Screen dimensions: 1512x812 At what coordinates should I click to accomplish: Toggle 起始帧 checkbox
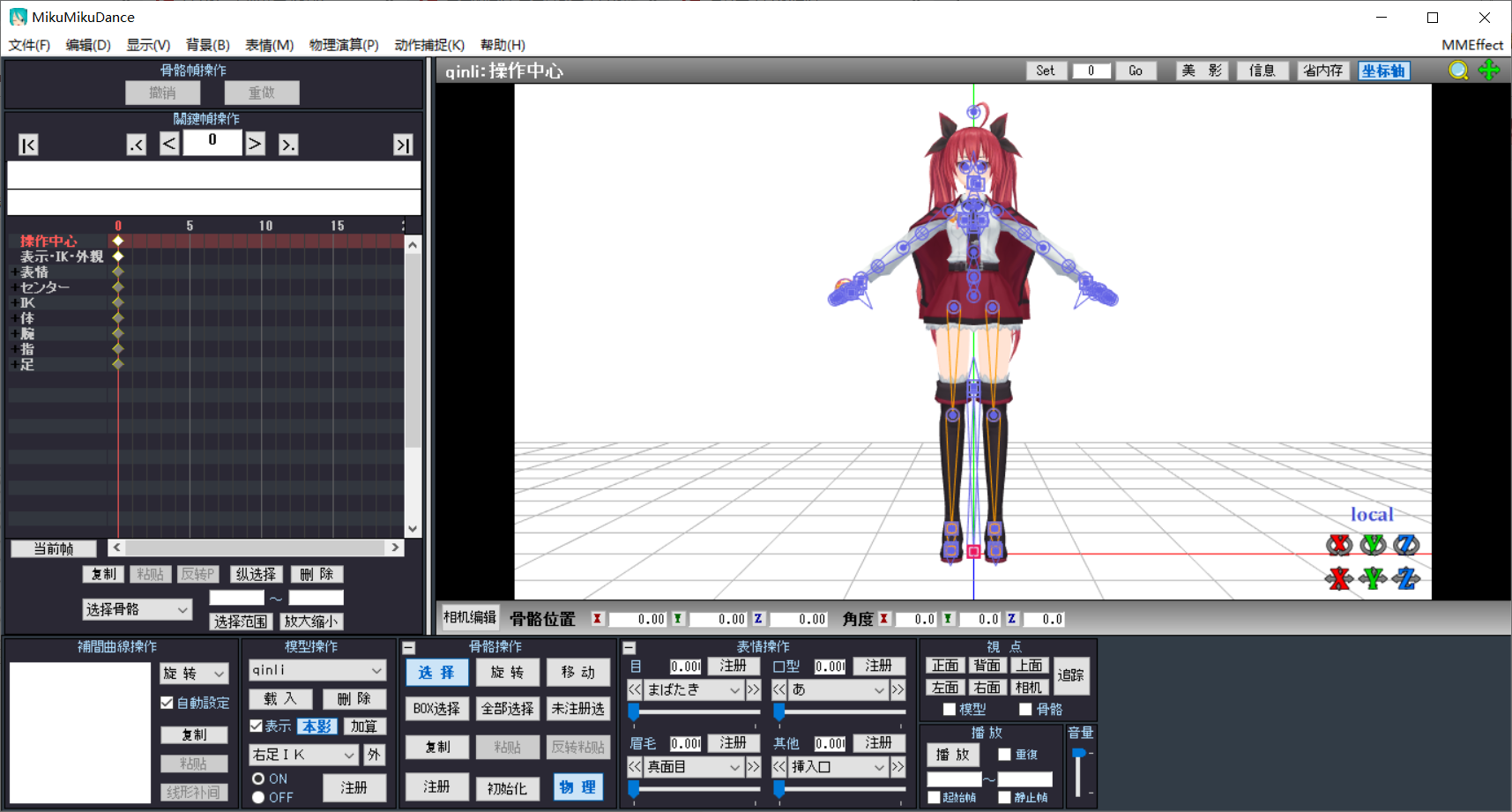[934, 797]
